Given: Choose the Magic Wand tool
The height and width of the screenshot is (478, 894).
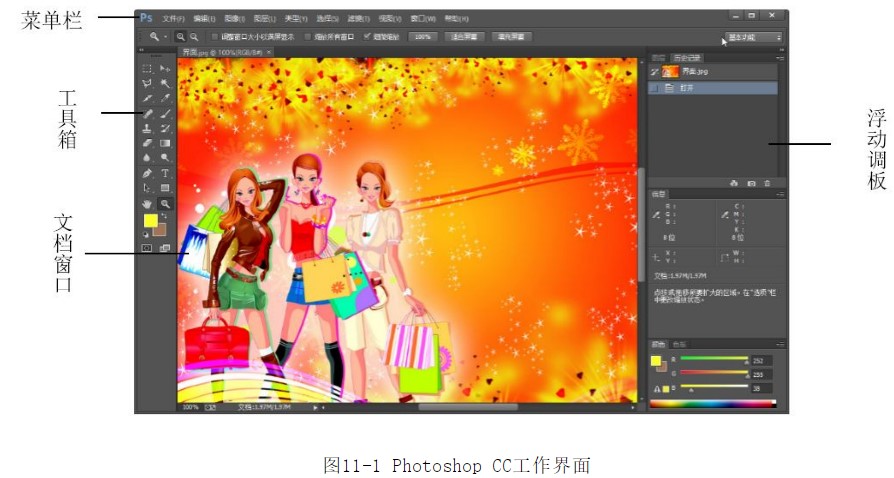Looking at the screenshot, I should [165, 83].
